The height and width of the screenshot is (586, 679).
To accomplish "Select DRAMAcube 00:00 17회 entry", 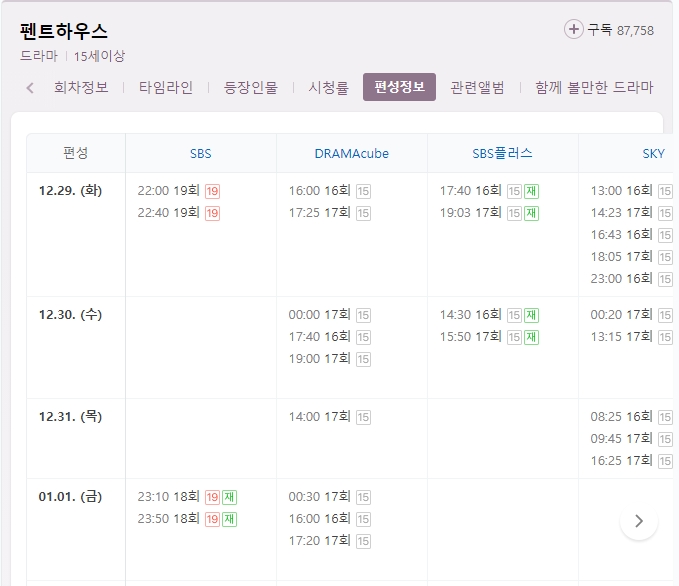I will point(320,314).
